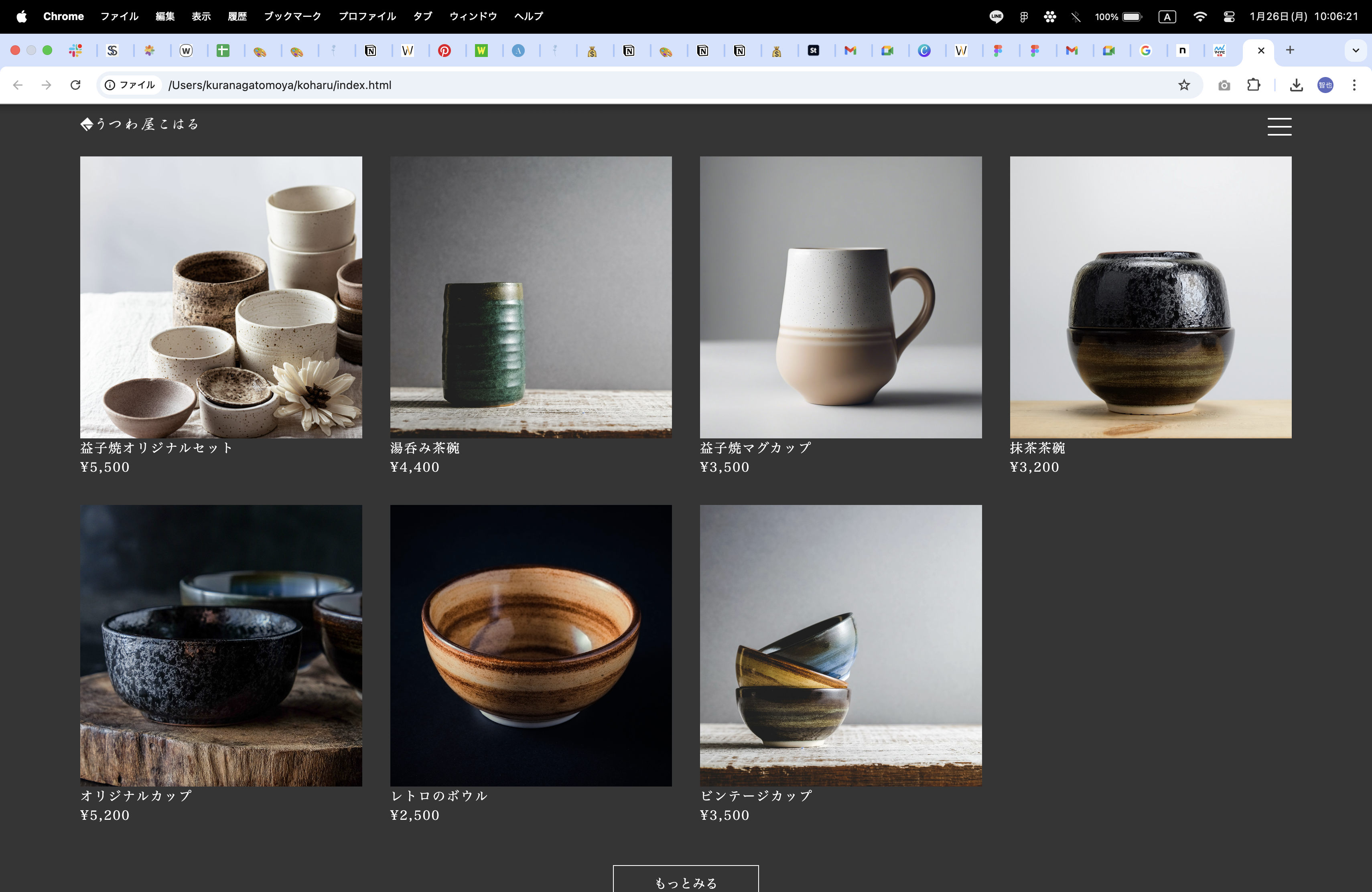Select the 抹茶茶碗 product image
The image size is (1372, 892).
click(1150, 297)
